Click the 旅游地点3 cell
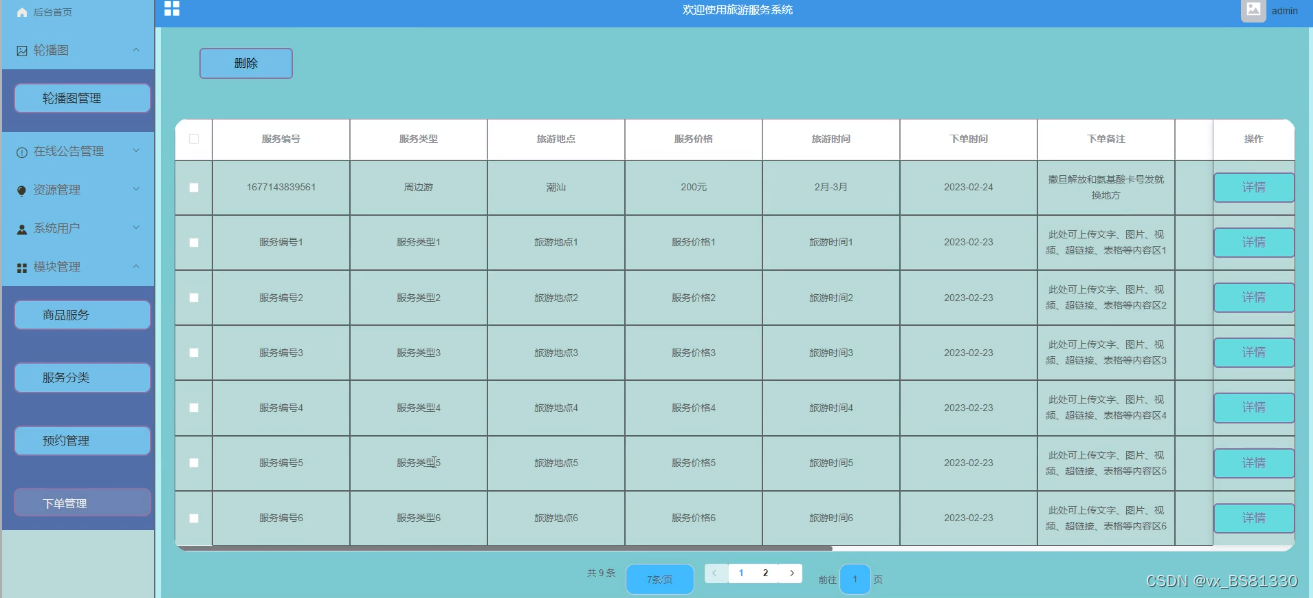The image size is (1313, 598). click(x=556, y=352)
